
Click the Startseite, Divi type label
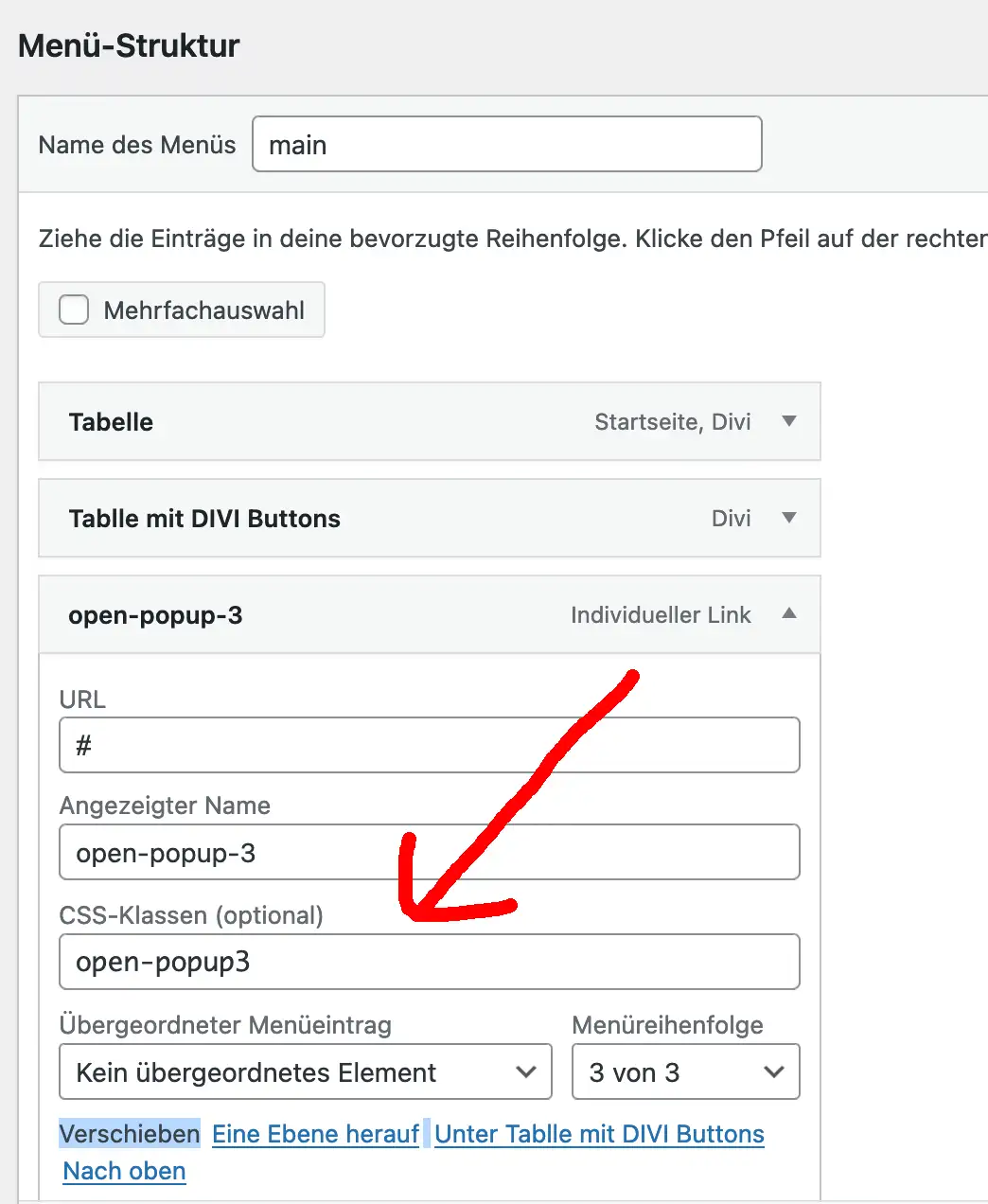tap(672, 422)
